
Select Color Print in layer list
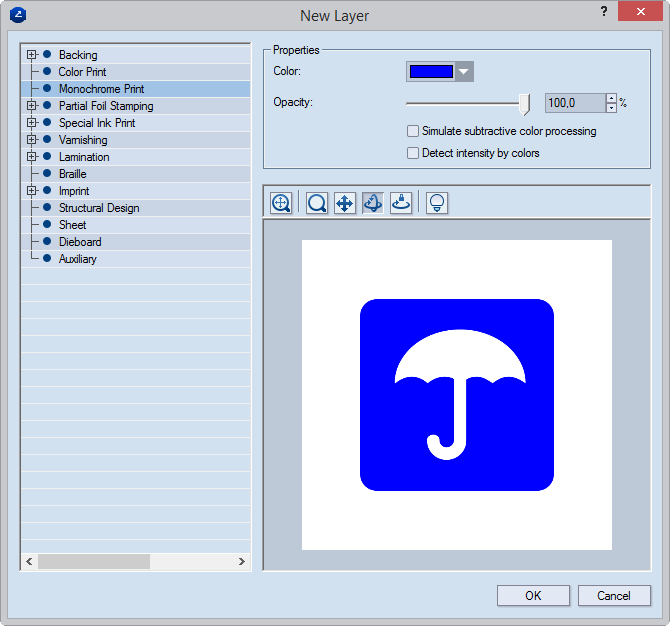[x=82, y=72]
